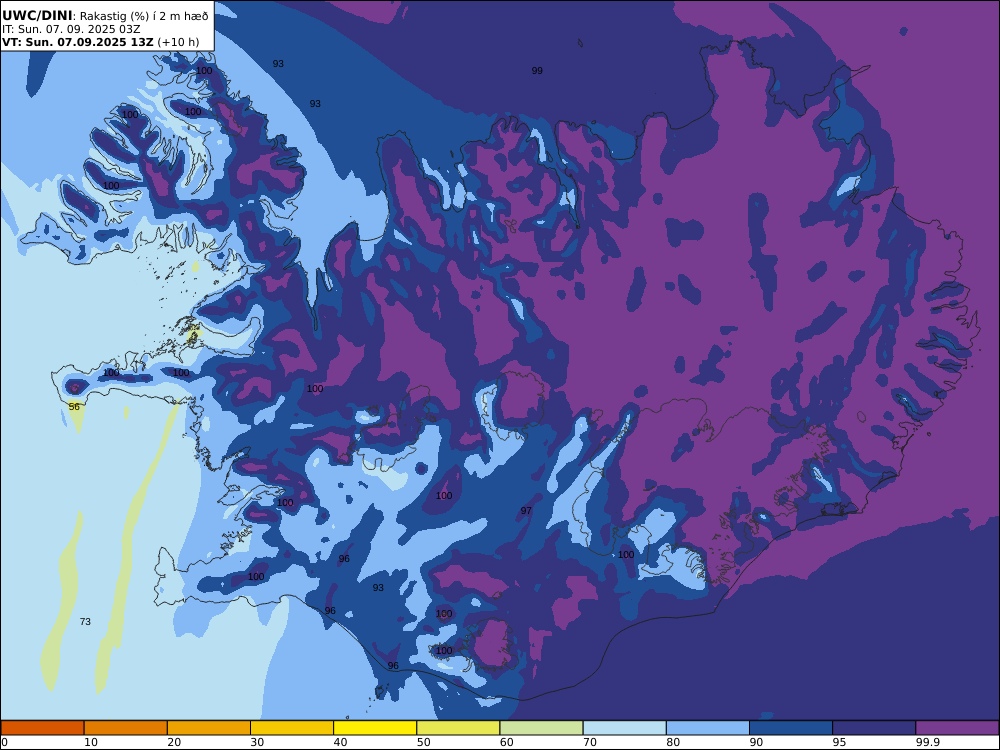Image resolution: width=1000 pixels, height=750 pixels.
Task: Click the bright yellow 40–50 legend swatch
Action: (x=375, y=728)
